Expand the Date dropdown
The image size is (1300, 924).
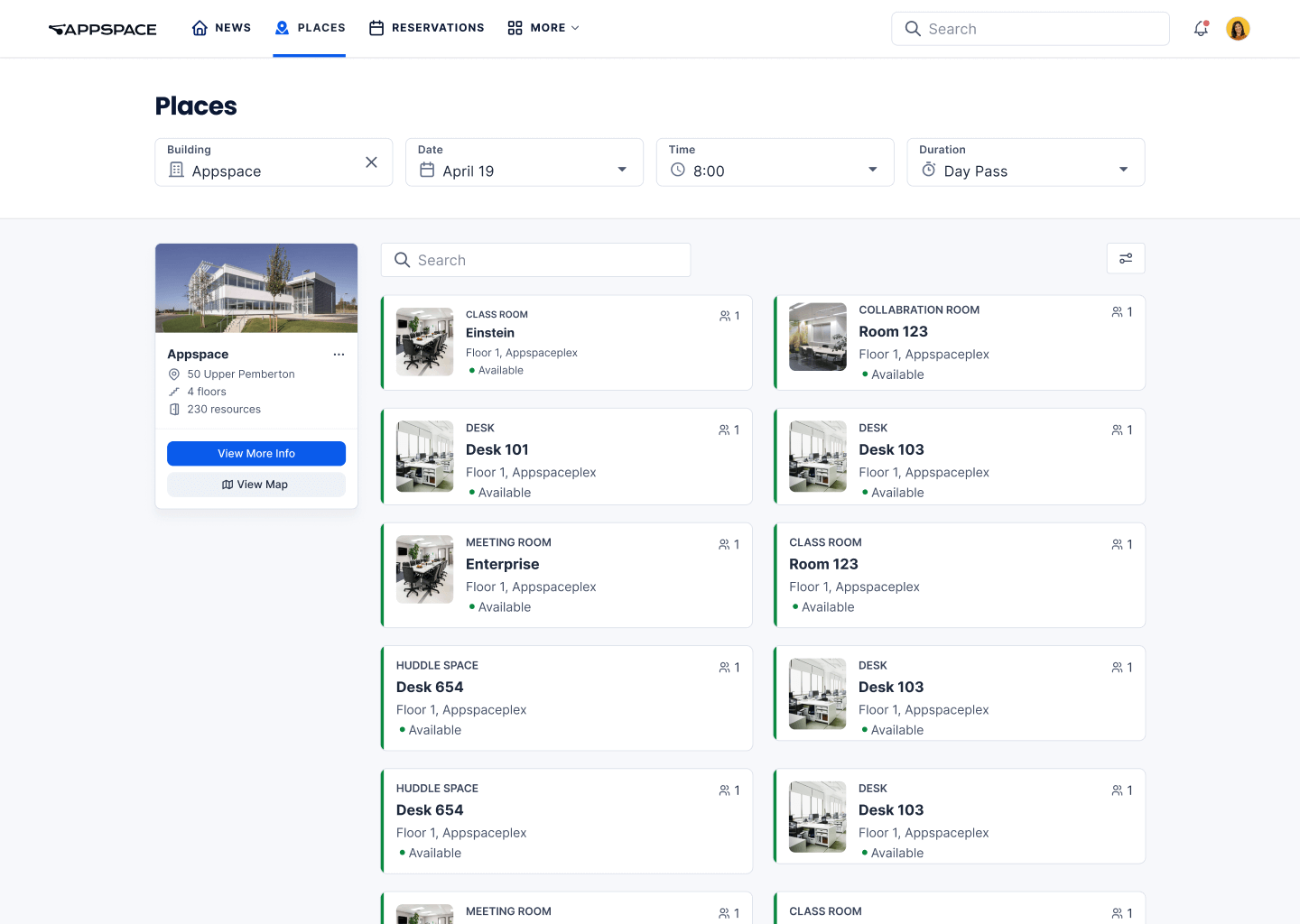click(622, 170)
